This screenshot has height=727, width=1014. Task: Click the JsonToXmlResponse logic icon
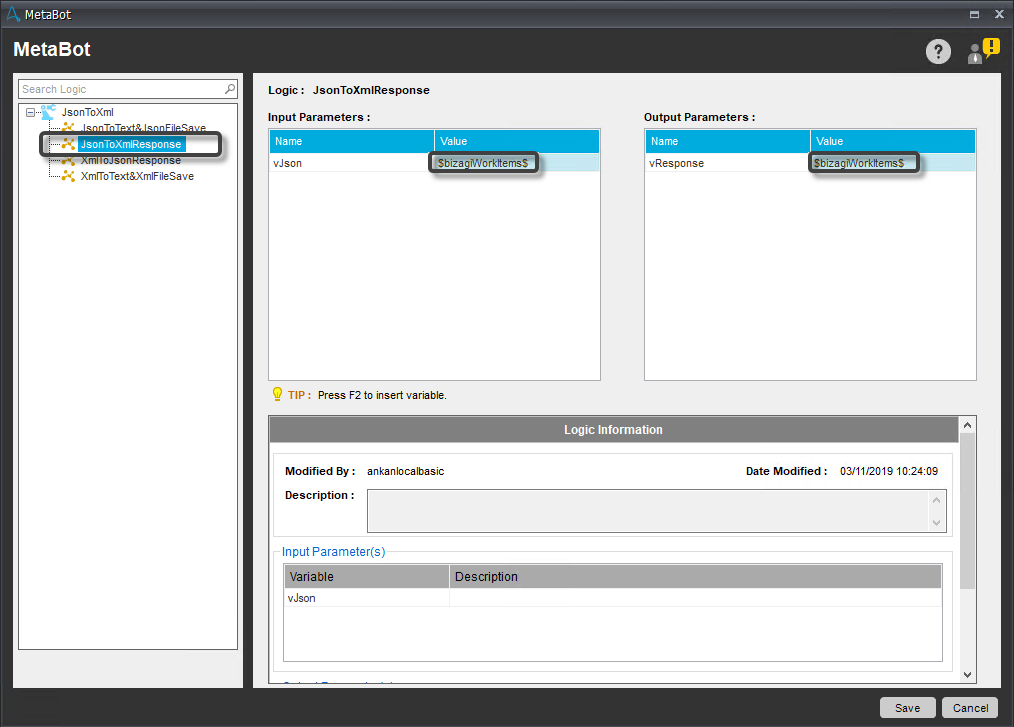pos(68,144)
